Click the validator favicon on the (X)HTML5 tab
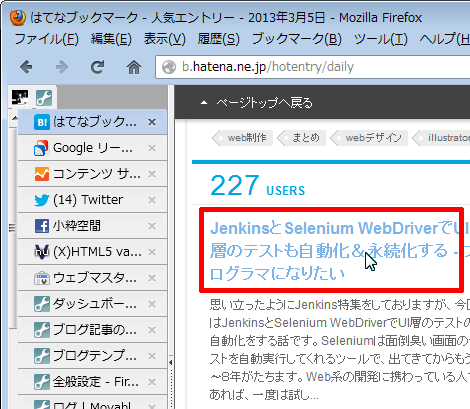Viewport: 470px width, 409px height. pos(42,252)
